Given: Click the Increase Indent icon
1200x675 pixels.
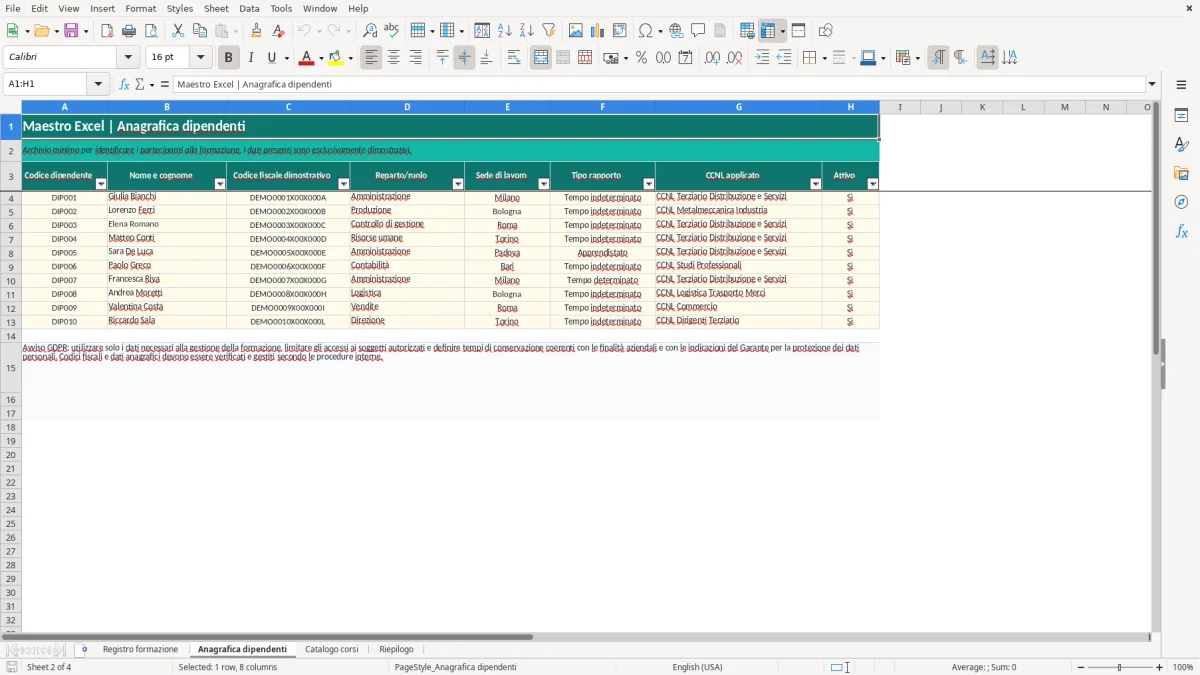Looking at the screenshot, I should (762, 58).
